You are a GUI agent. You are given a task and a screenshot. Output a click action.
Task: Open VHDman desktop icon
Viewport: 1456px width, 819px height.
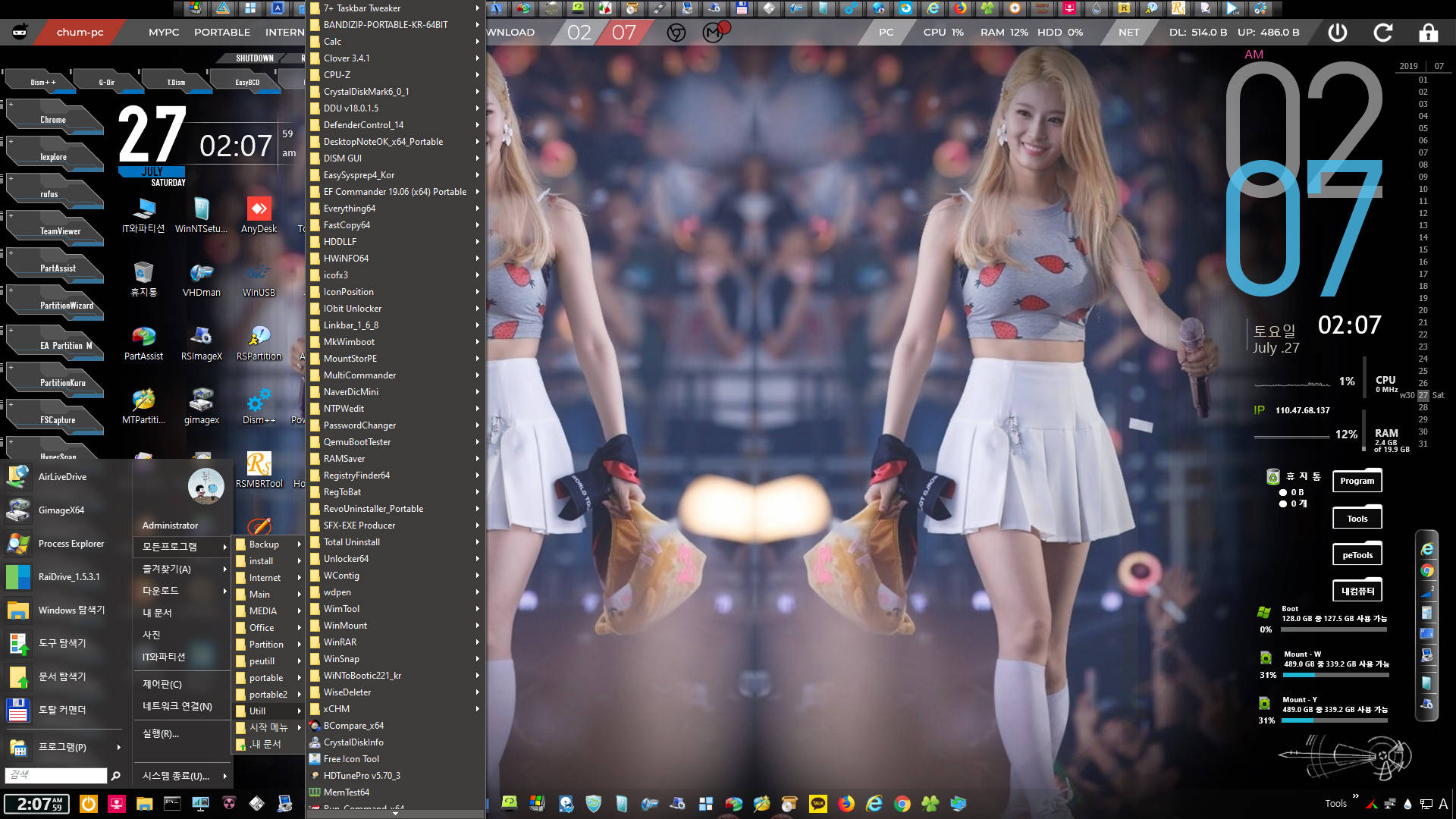click(x=201, y=279)
